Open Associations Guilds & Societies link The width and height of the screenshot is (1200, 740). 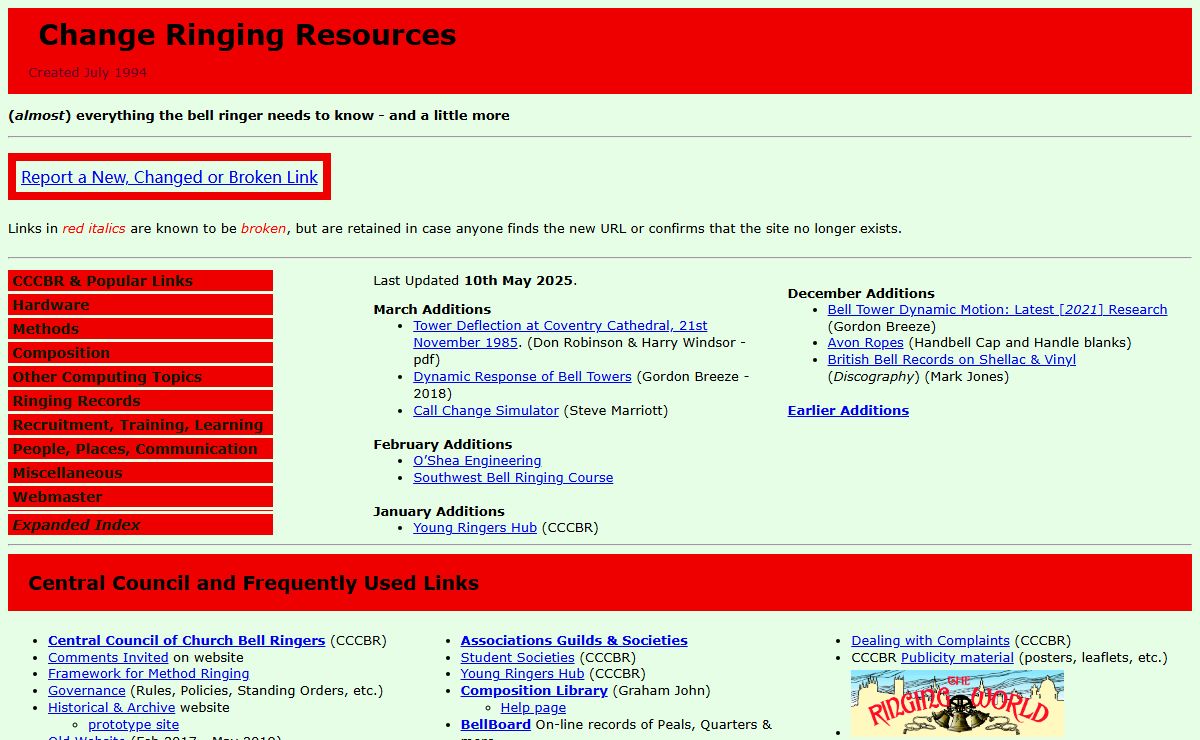(x=574, y=640)
